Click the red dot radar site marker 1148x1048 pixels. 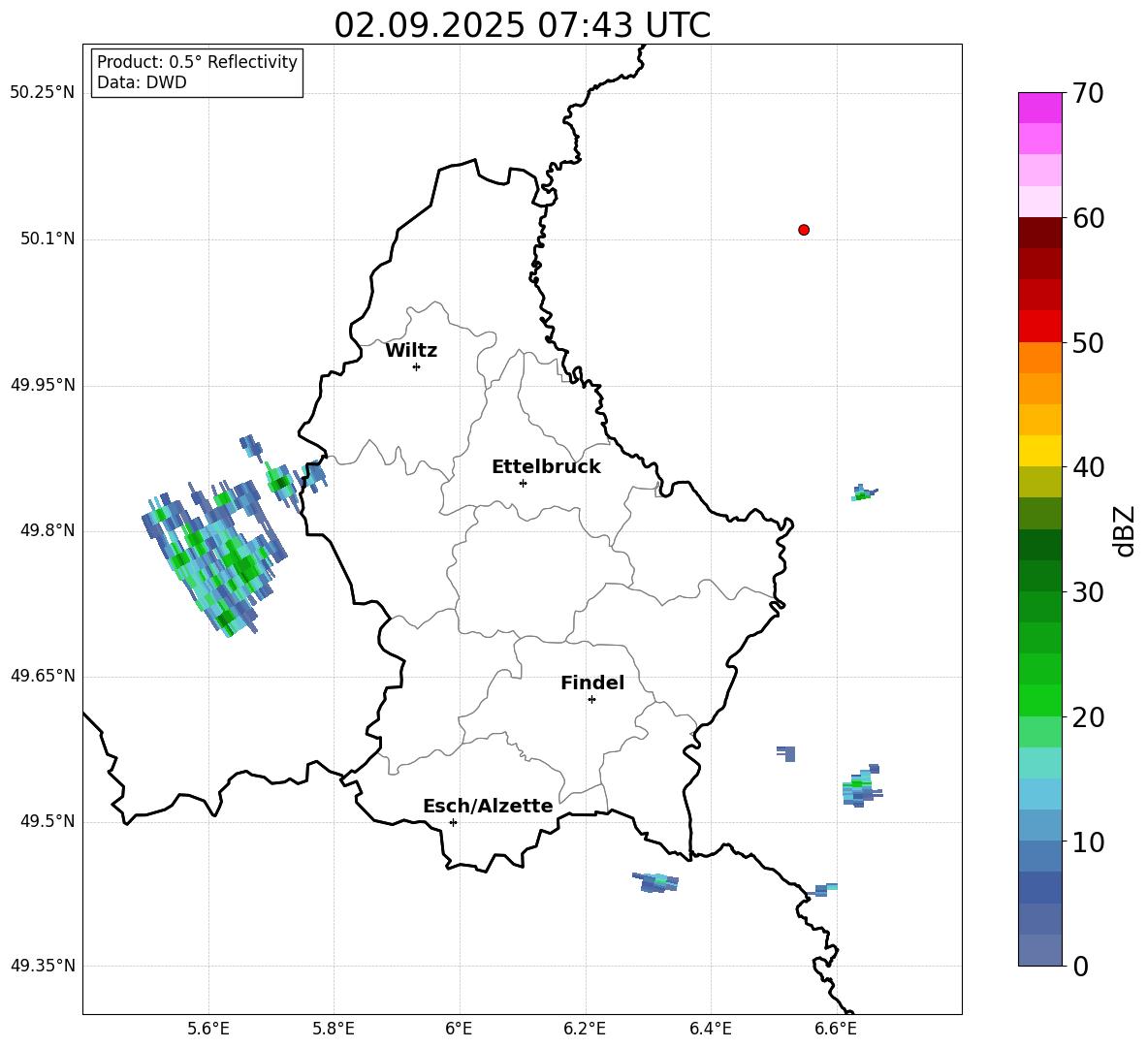click(804, 230)
